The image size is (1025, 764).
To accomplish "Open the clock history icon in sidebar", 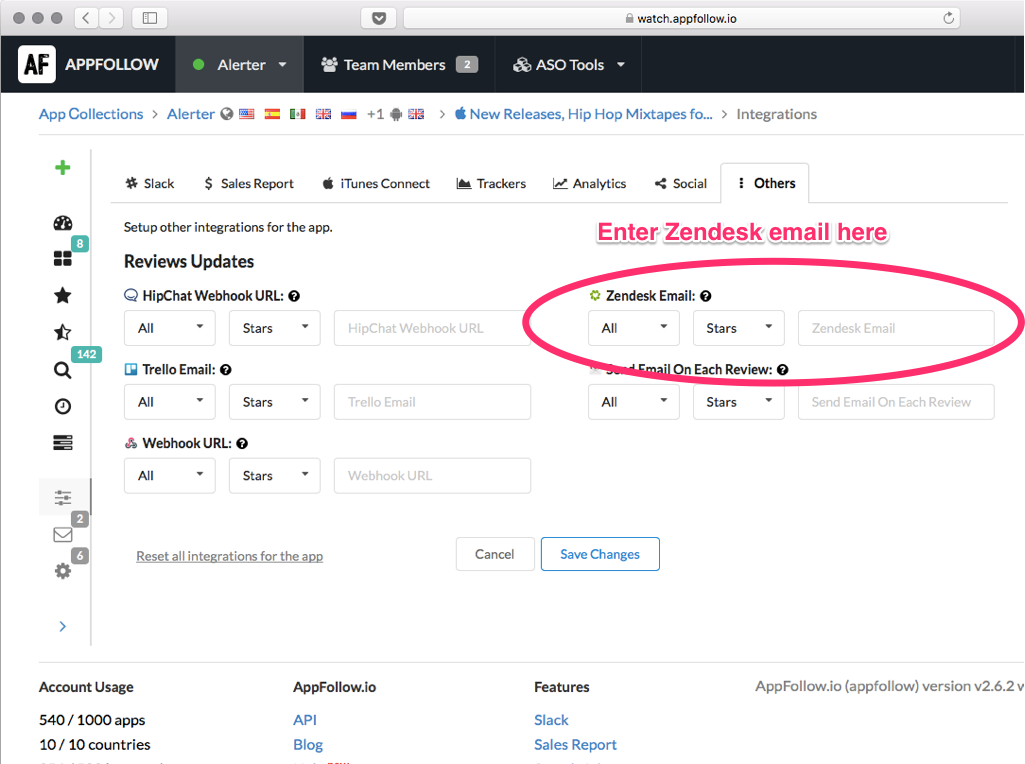I will [63, 407].
